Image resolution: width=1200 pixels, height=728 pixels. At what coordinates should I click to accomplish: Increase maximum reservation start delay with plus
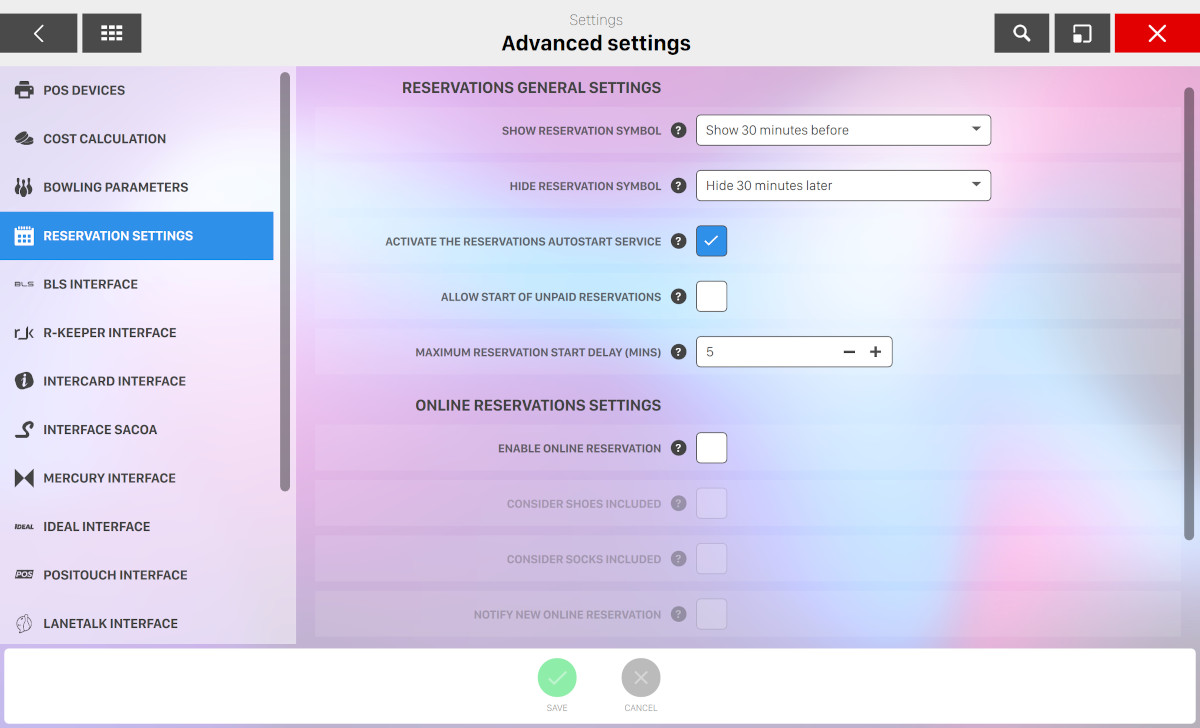tap(875, 352)
